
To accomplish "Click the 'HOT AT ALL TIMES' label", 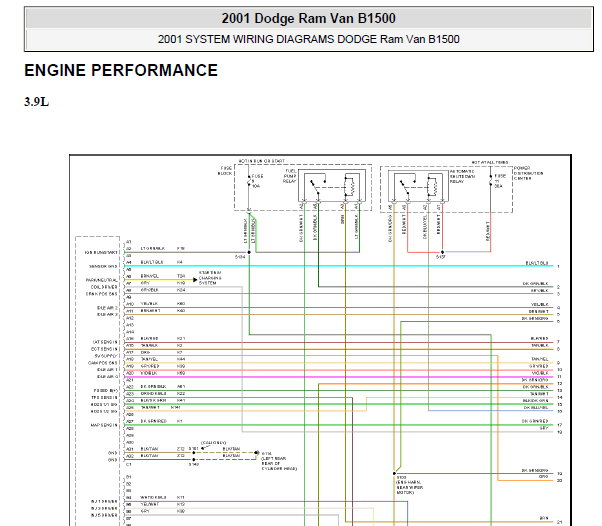I will (x=490, y=162).
